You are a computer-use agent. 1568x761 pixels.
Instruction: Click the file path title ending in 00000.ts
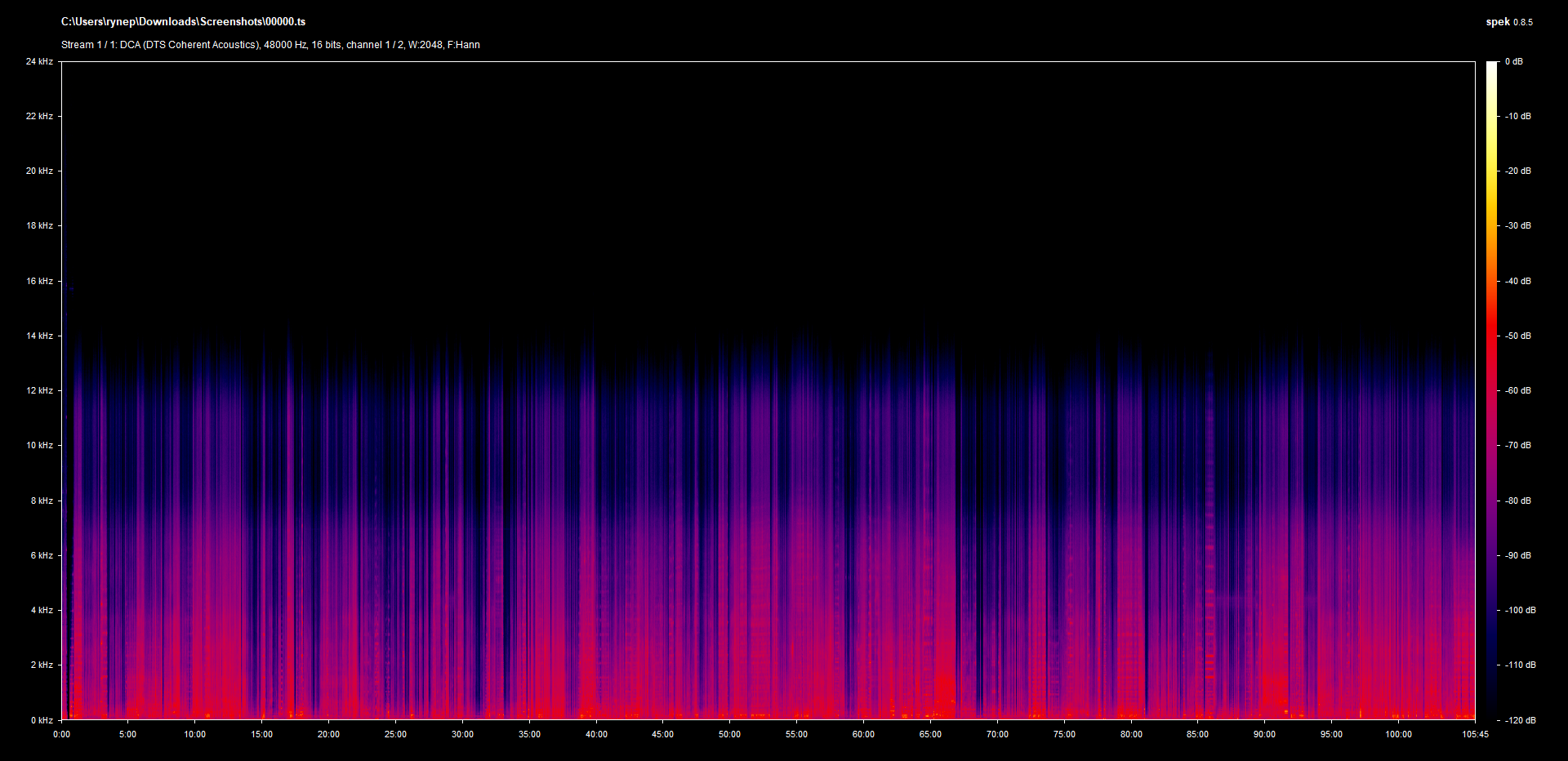coord(183,22)
